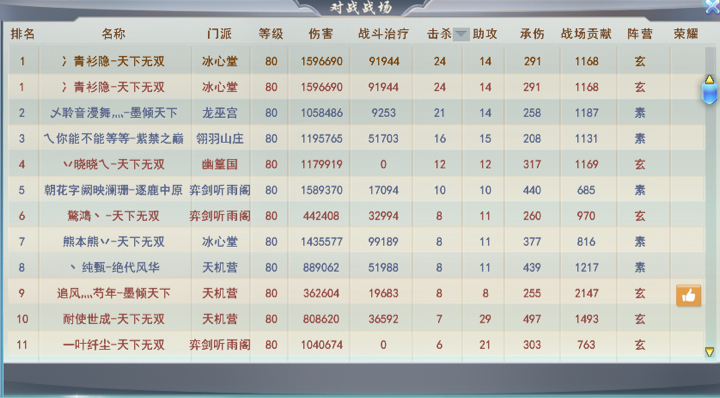This screenshot has height=398, width=720.
Task: Sort by 战斗治疗 column header
Action: pyautogui.click(x=383, y=34)
